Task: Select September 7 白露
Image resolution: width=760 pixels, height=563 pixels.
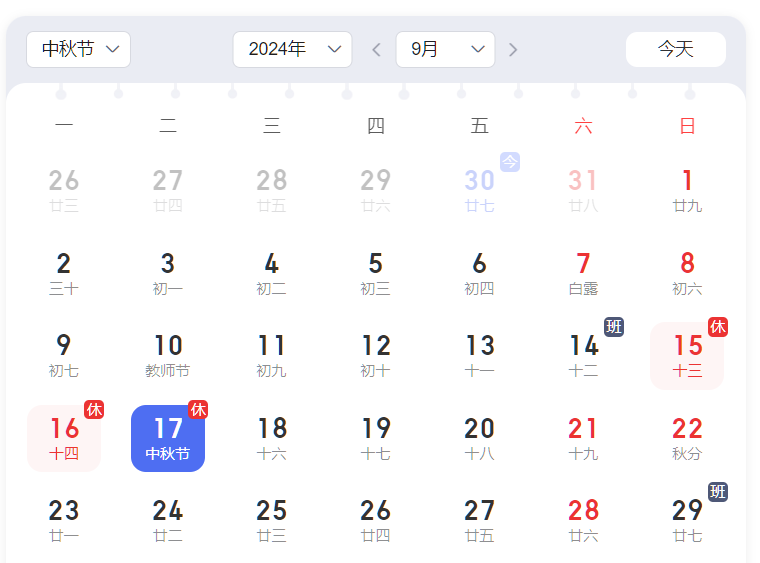Action: click(x=583, y=273)
